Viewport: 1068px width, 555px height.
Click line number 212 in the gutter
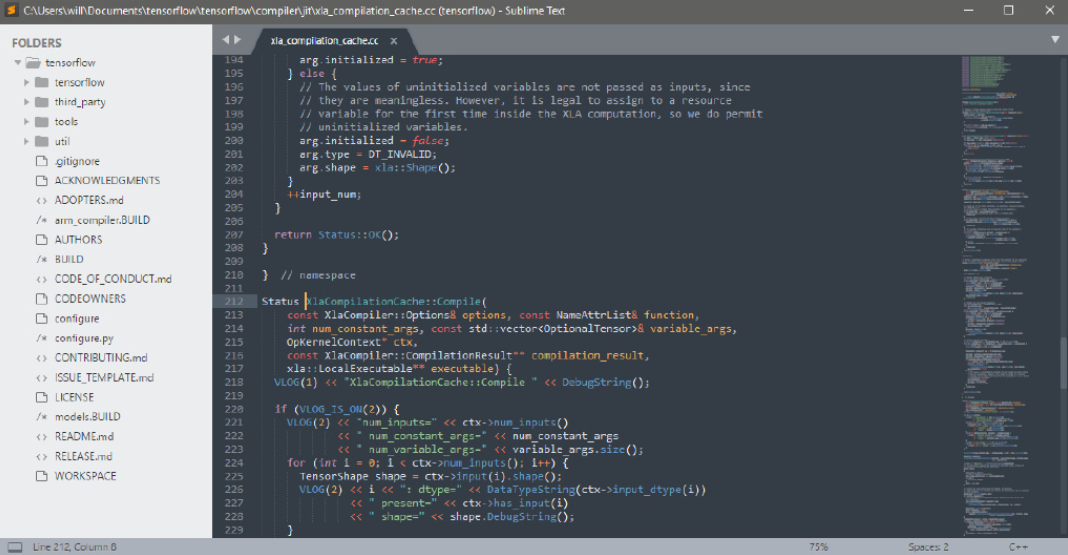tap(234, 301)
